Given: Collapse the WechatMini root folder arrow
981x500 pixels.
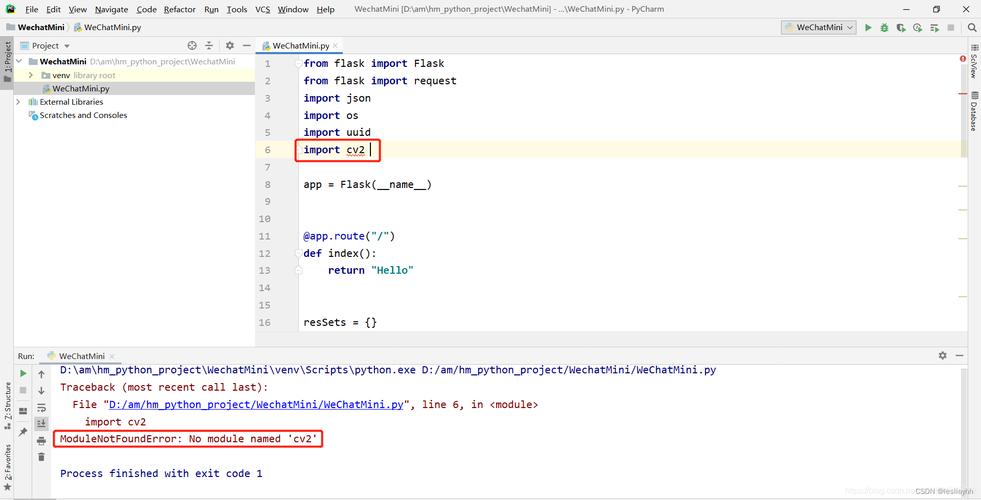Looking at the screenshot, I should [x=19, y=61].
